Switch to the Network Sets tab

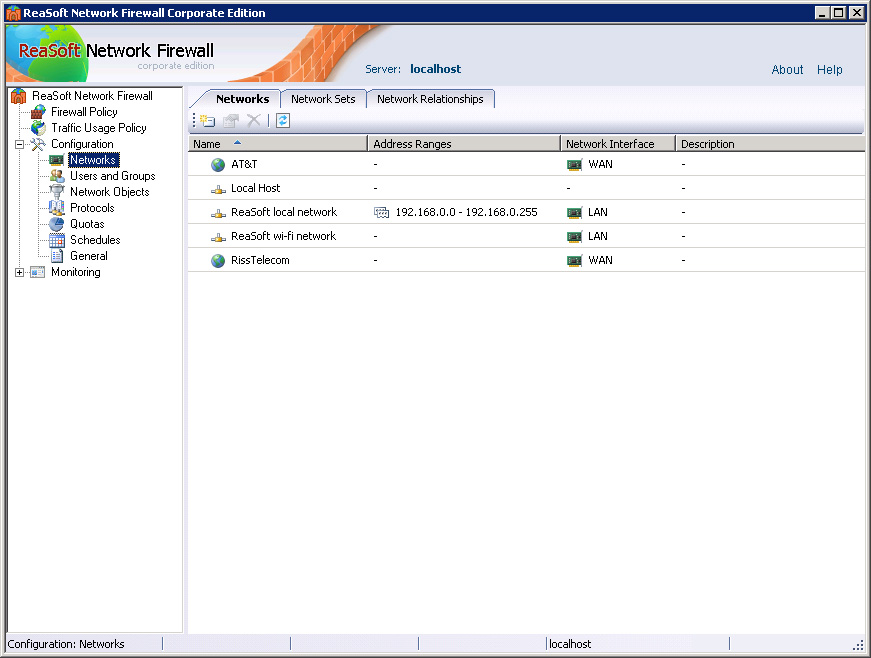coord(323,99)
